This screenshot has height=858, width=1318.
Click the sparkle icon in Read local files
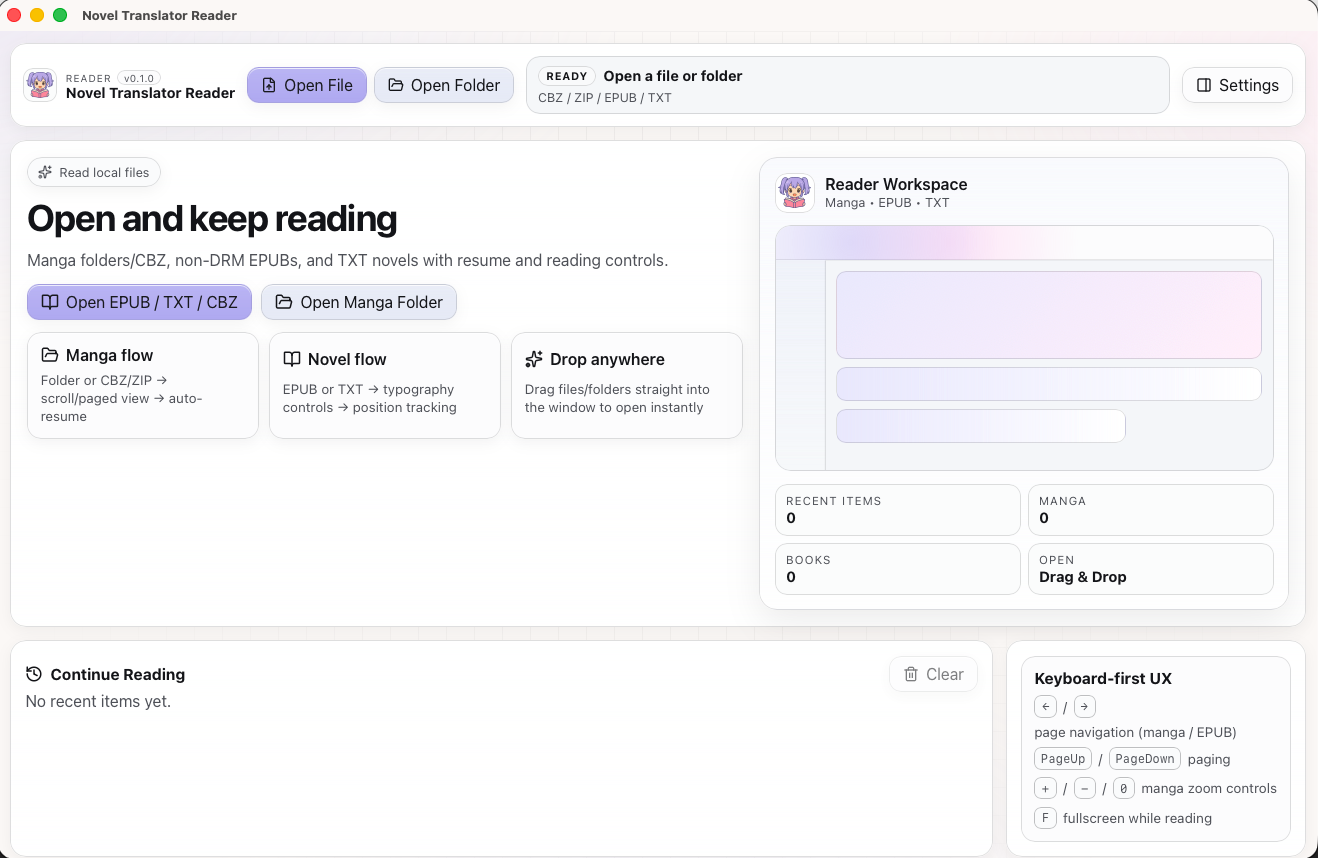point(45,173)
